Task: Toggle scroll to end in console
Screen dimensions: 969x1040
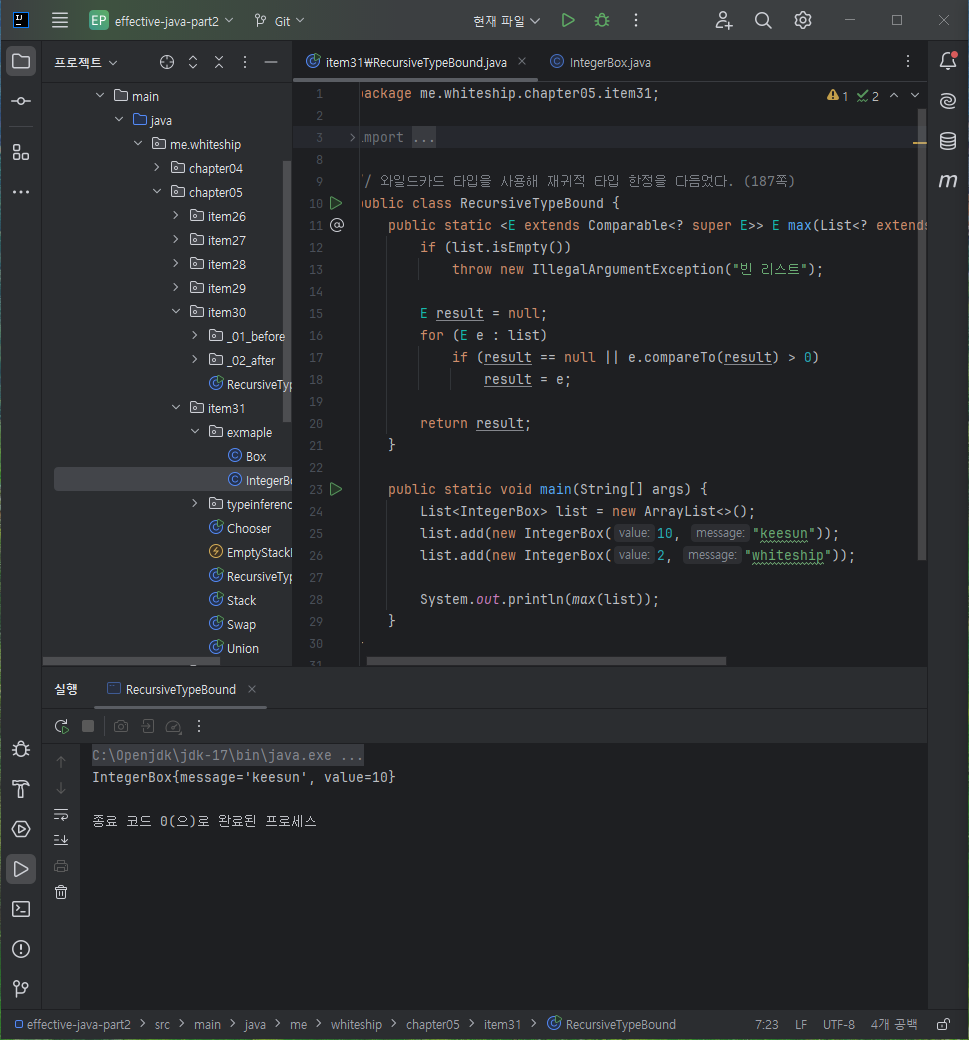Action: coord(61,840)
